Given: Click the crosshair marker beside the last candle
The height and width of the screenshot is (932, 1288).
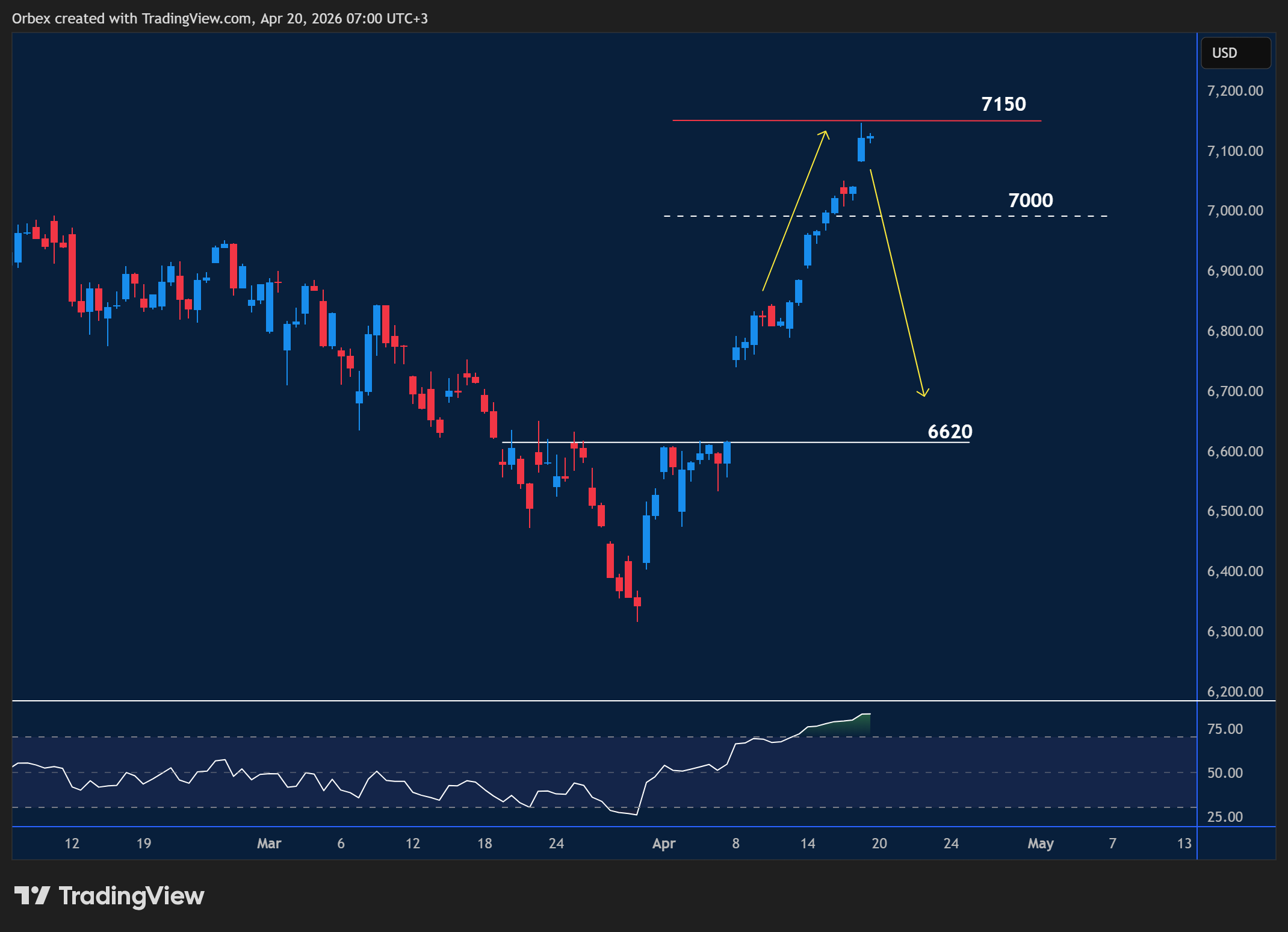Looking at the screenshot, I should (x=871, y=138).
